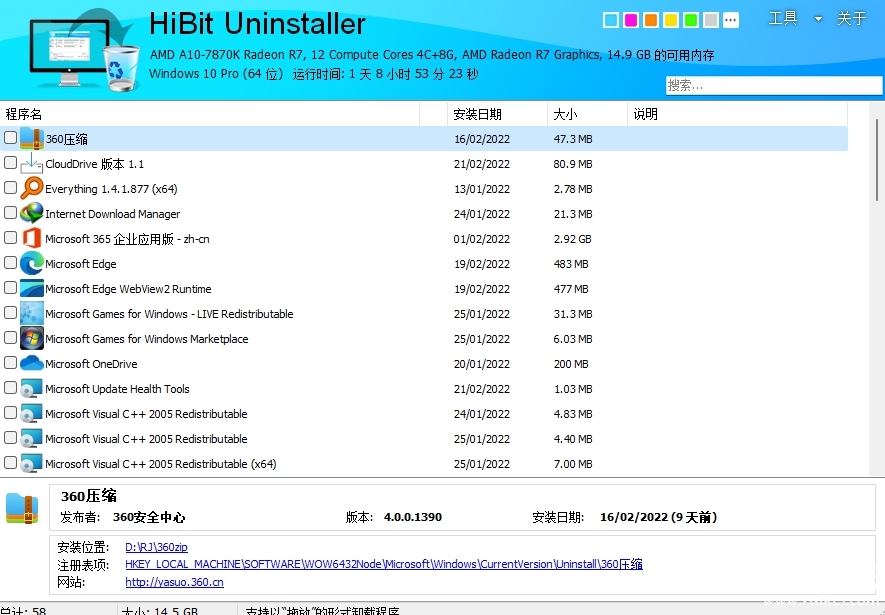
Task: Click the install date 01/02/2022
Action: tap(481, 239)
